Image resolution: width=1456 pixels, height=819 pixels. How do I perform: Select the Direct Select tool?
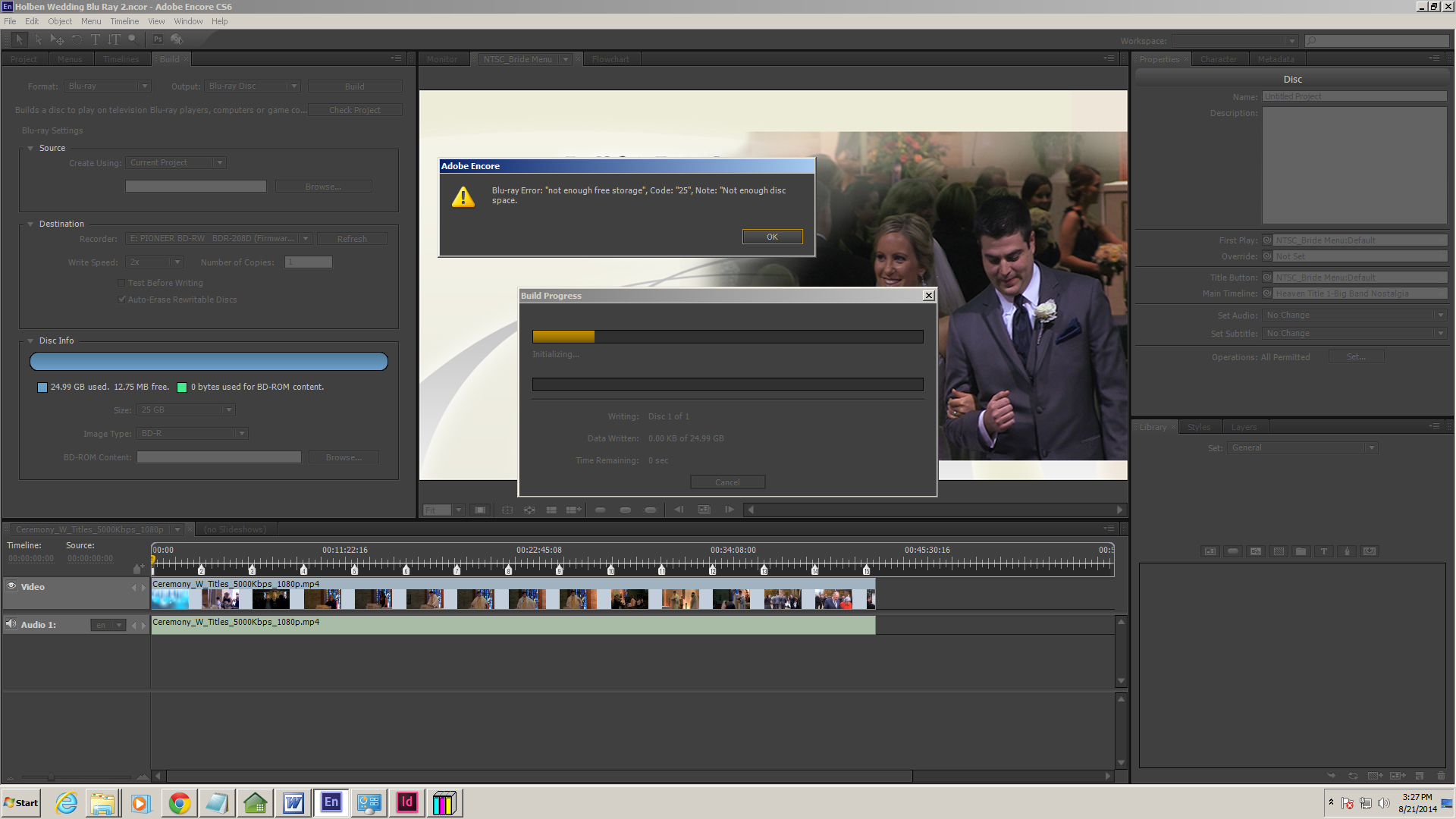[x=39, y=39]
